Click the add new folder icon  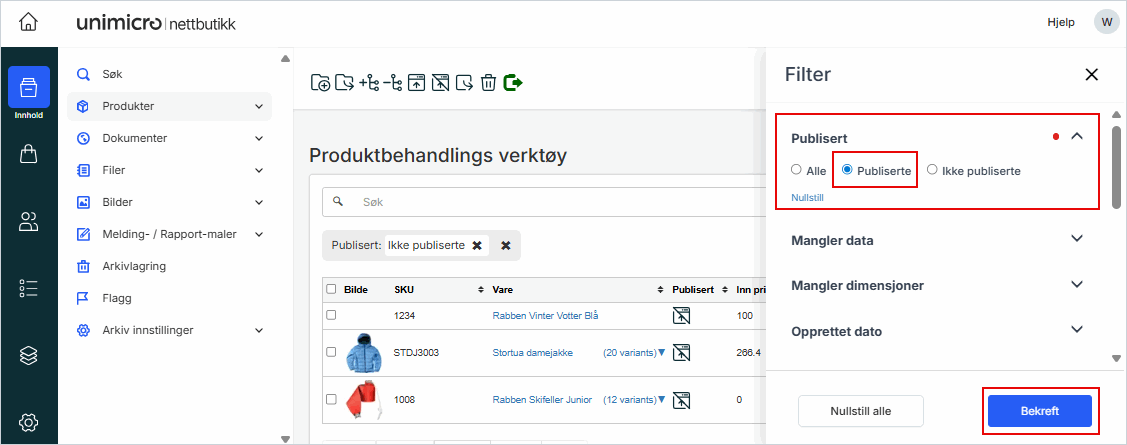320,83
